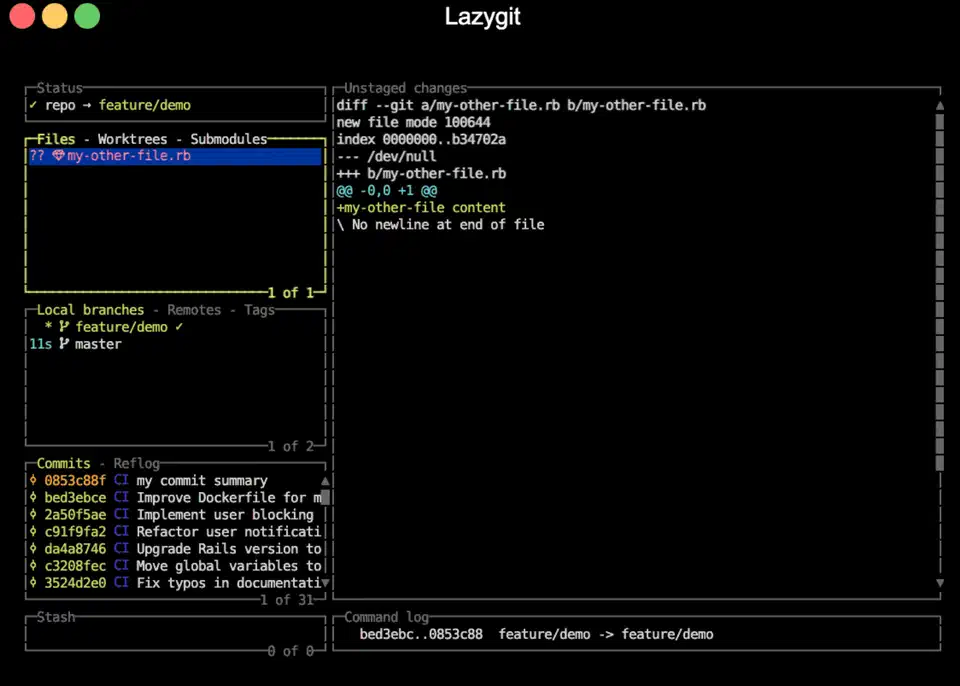Click the CI icon on the Upgrade Rails commit
This screenshot has height=686, width=960.
(x=121, y=548)
